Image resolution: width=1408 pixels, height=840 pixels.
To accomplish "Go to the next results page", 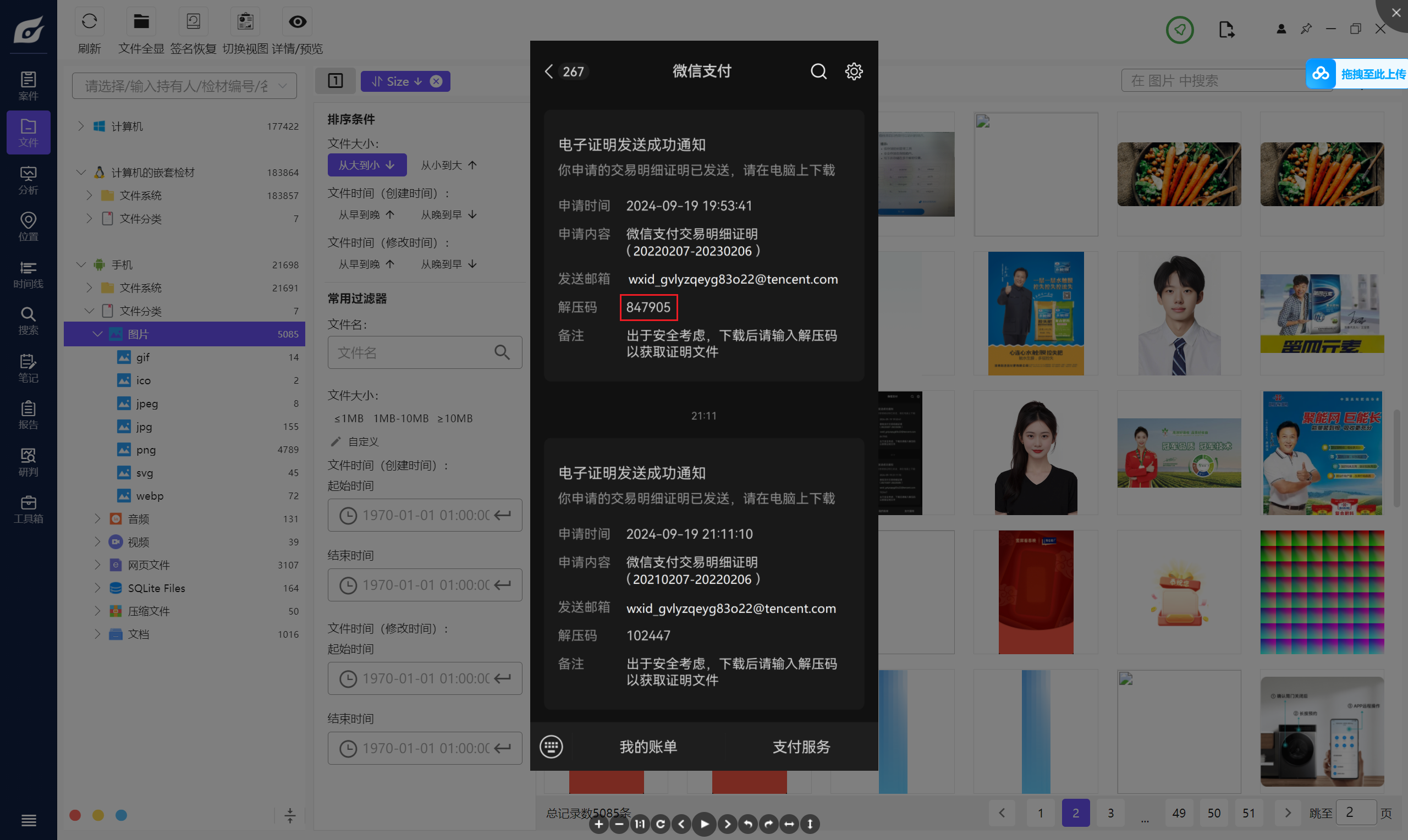I will (1288, 813).
